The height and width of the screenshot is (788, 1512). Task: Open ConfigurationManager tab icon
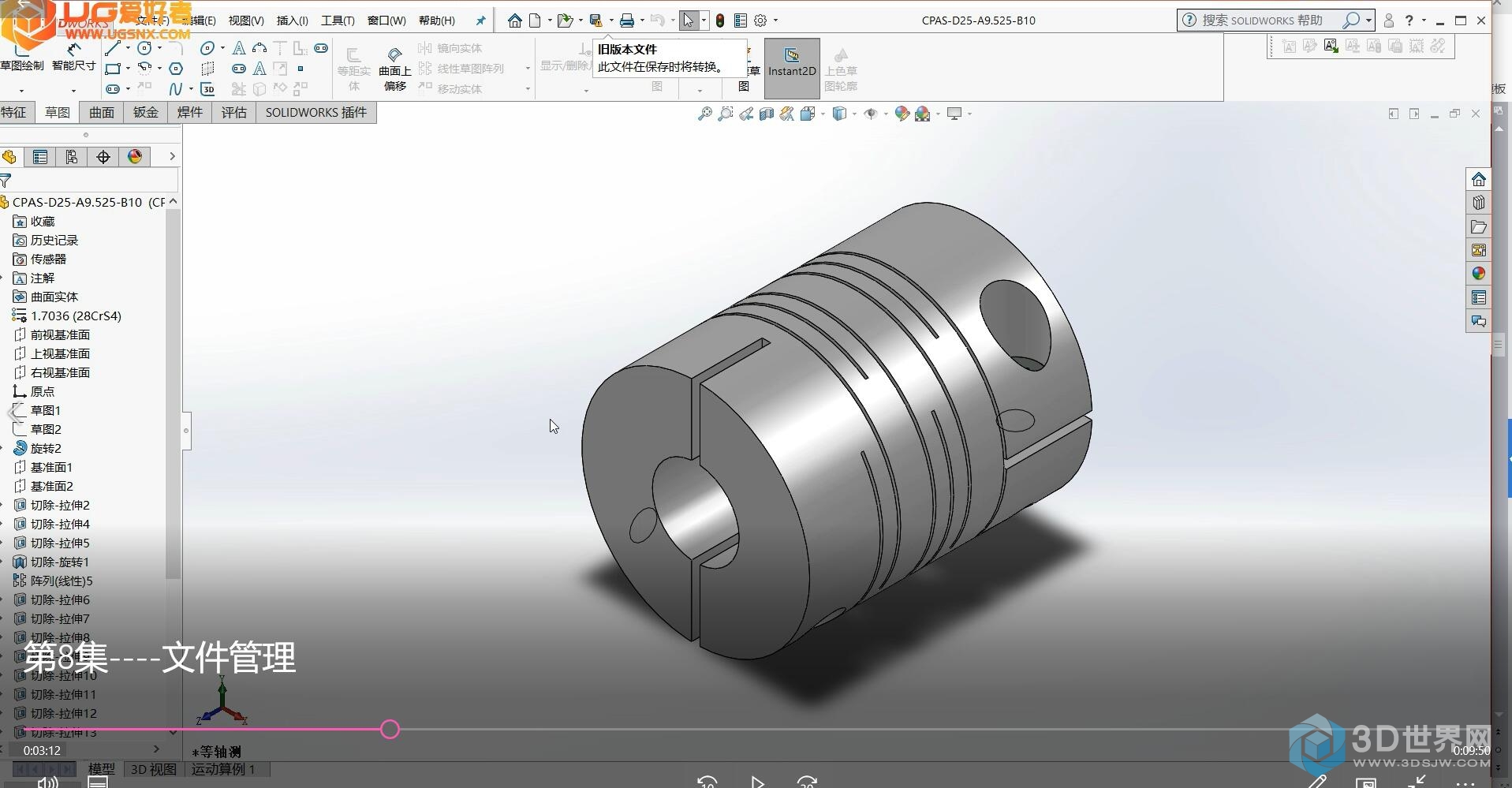click(72, 157)
